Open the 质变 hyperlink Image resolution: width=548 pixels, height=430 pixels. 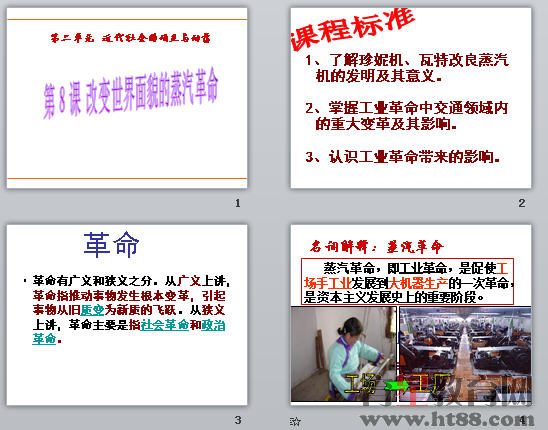pos(92,310)
